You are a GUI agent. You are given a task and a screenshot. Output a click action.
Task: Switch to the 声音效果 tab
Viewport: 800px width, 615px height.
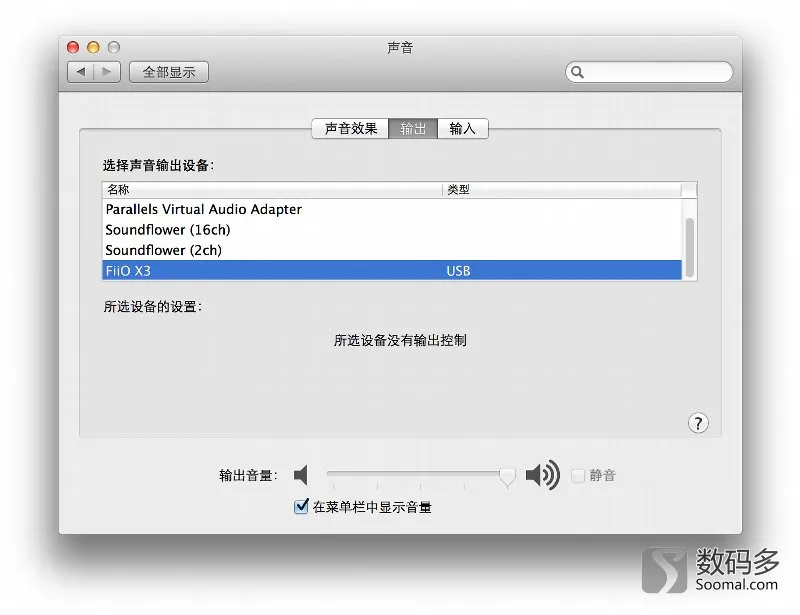(x=351, y=128)
